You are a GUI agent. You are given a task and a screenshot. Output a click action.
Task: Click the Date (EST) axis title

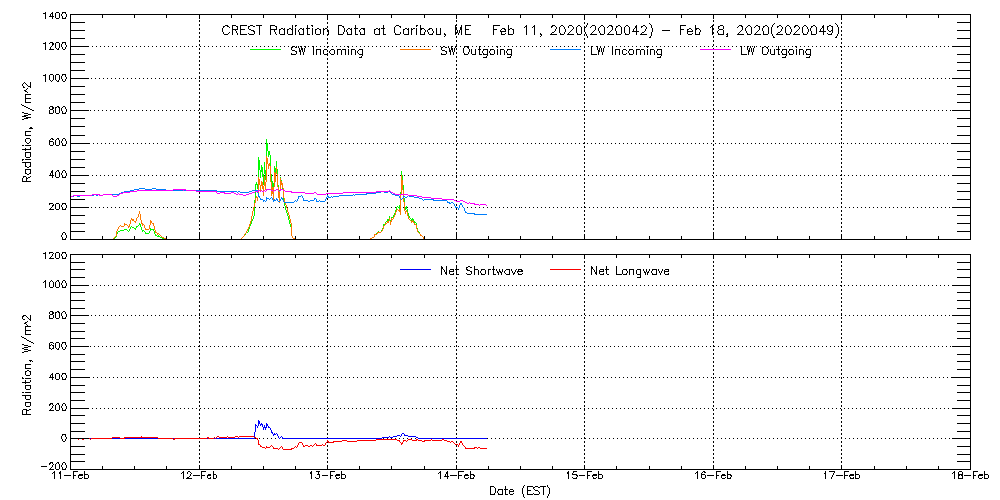(520, 492)
